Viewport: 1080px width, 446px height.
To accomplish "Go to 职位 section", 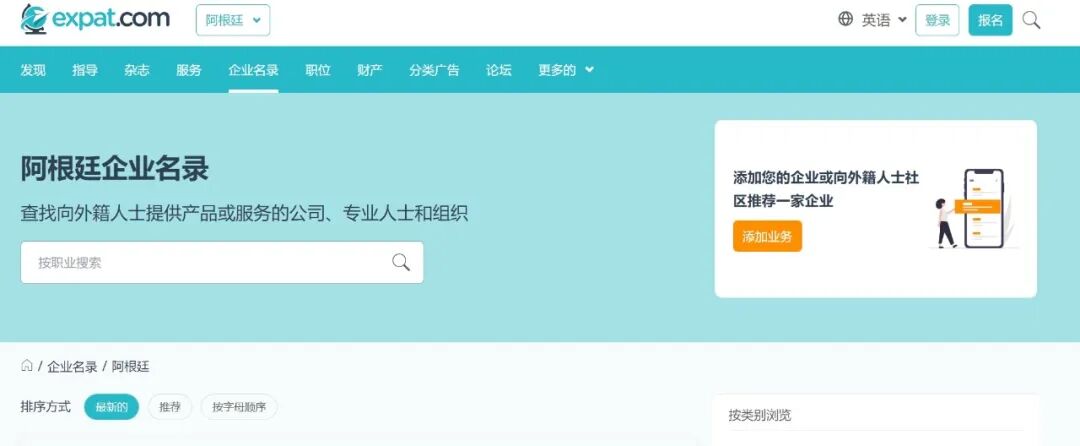I will 318,70.
